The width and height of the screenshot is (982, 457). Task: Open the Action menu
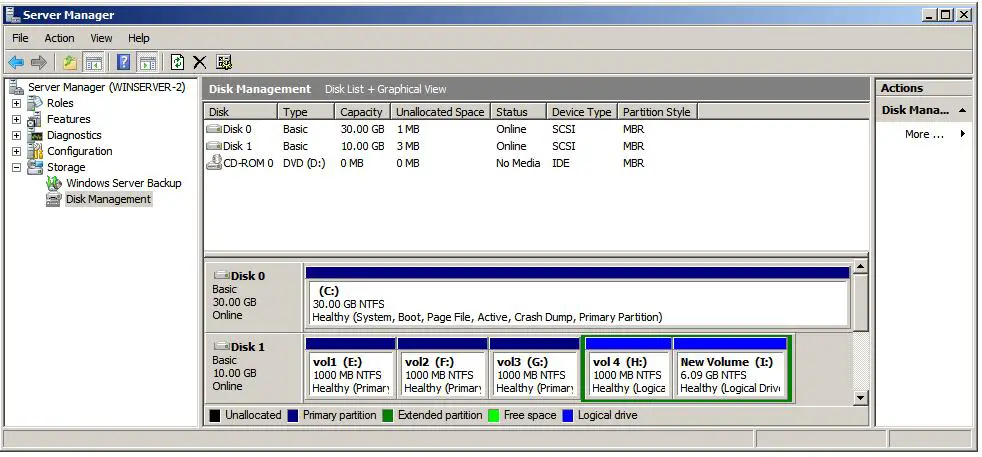(x=59, y=38)
